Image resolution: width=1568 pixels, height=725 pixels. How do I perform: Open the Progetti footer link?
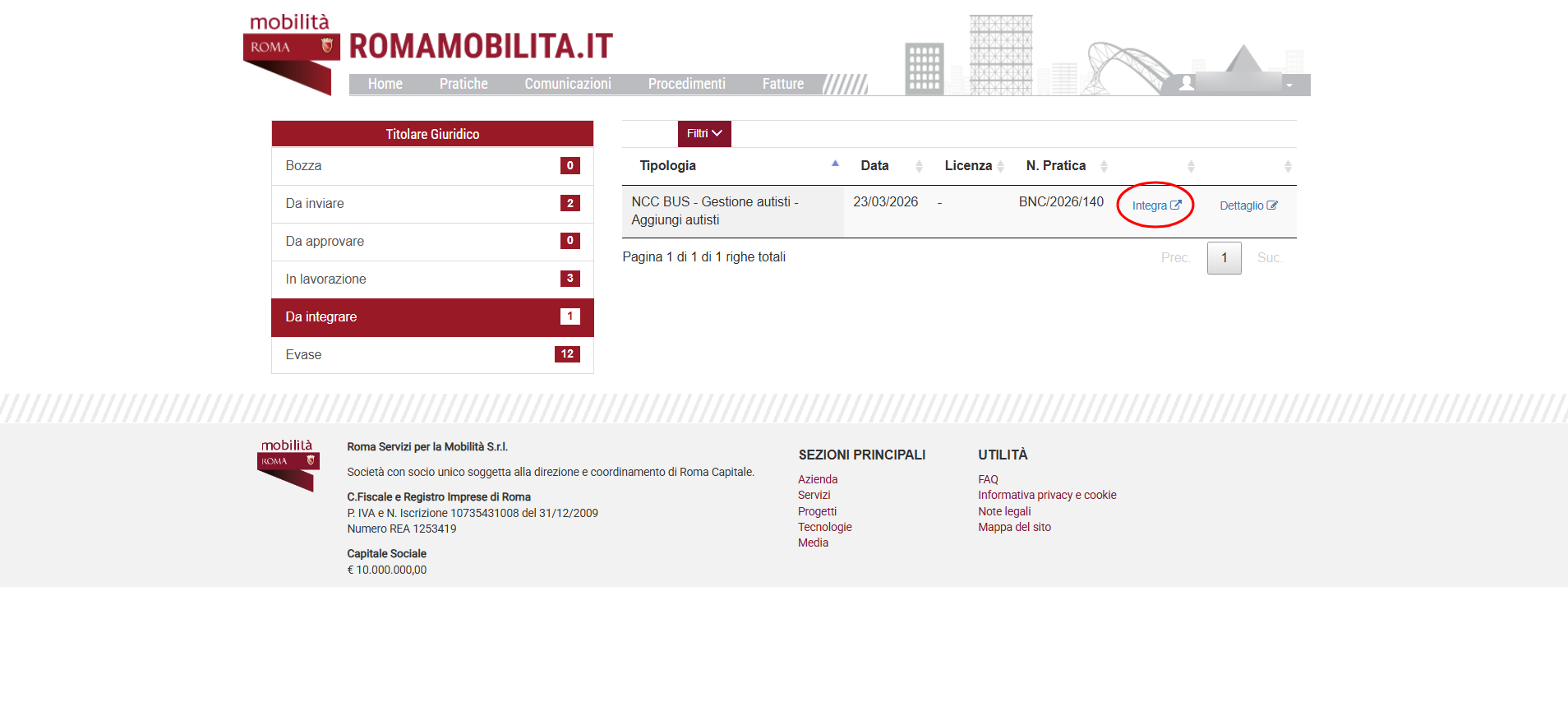click(x=817, y=511)
